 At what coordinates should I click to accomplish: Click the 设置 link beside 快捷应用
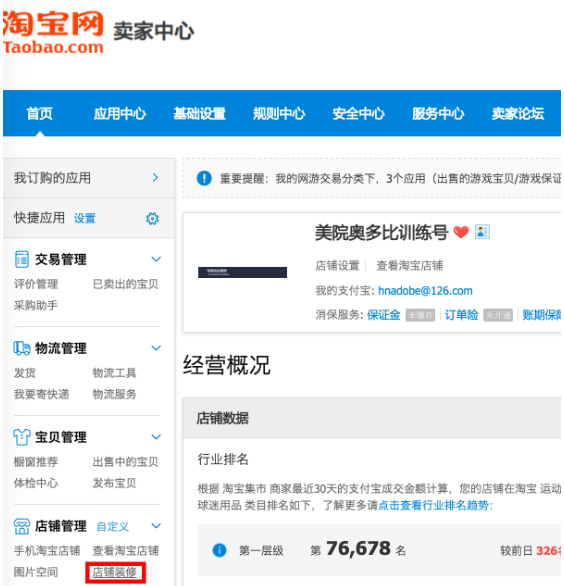click(x=84, y=218)
